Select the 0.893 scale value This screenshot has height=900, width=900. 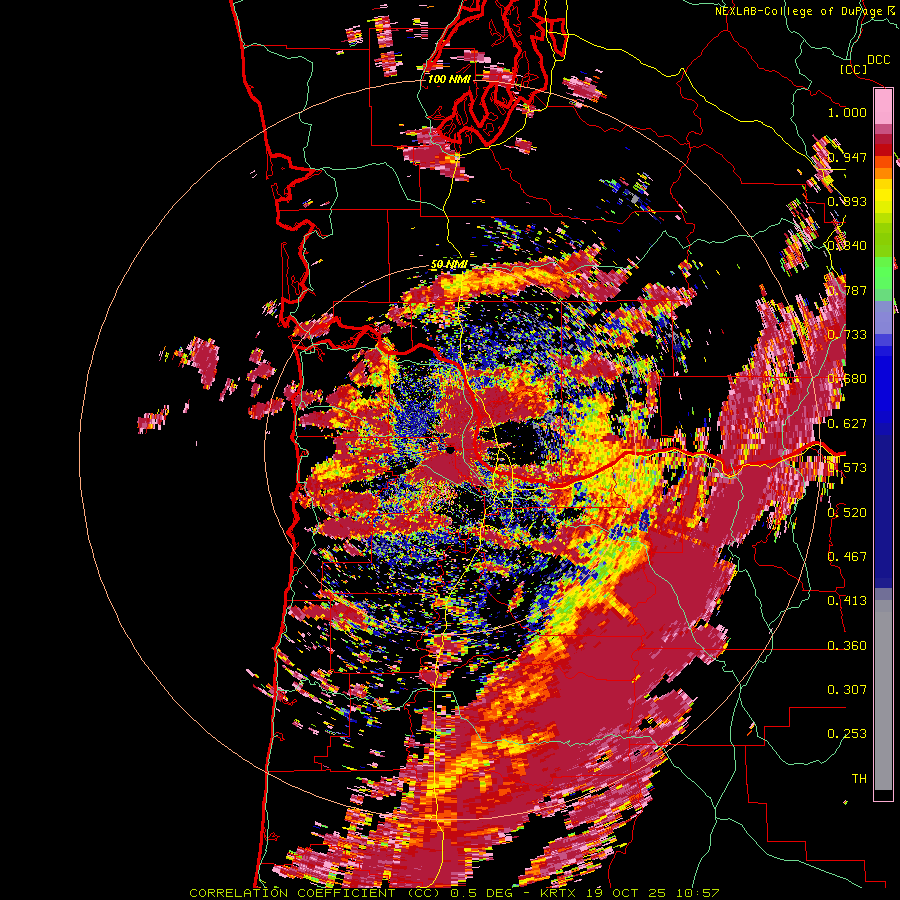point(847,201)
